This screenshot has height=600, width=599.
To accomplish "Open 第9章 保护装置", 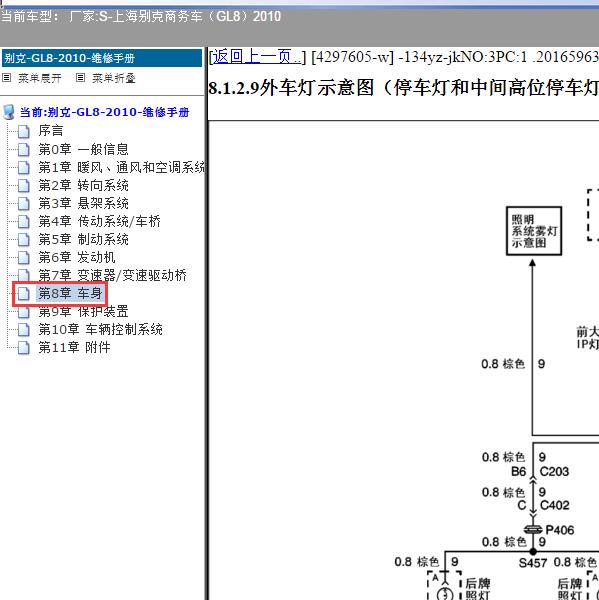I will pyautogui.click(x=83, y=311).
